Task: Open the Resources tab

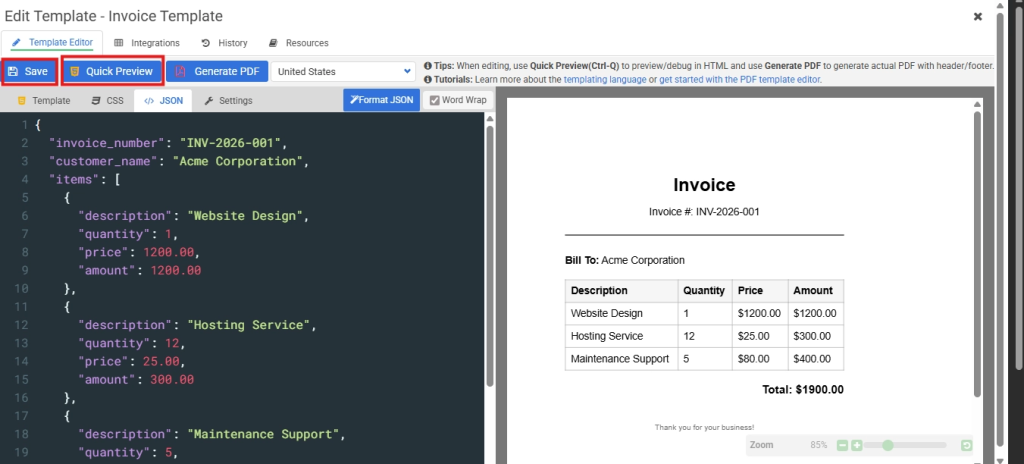Action: point(299,43)
